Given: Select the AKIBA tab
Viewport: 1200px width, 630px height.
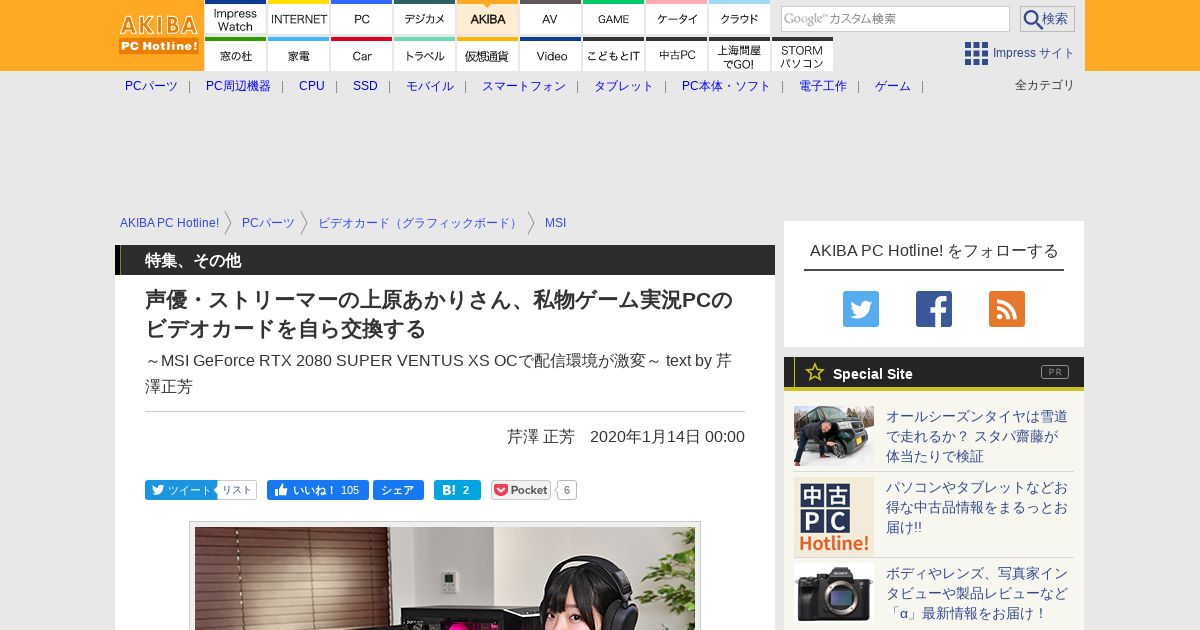Looking at the screenshot, I should point(488,17).
